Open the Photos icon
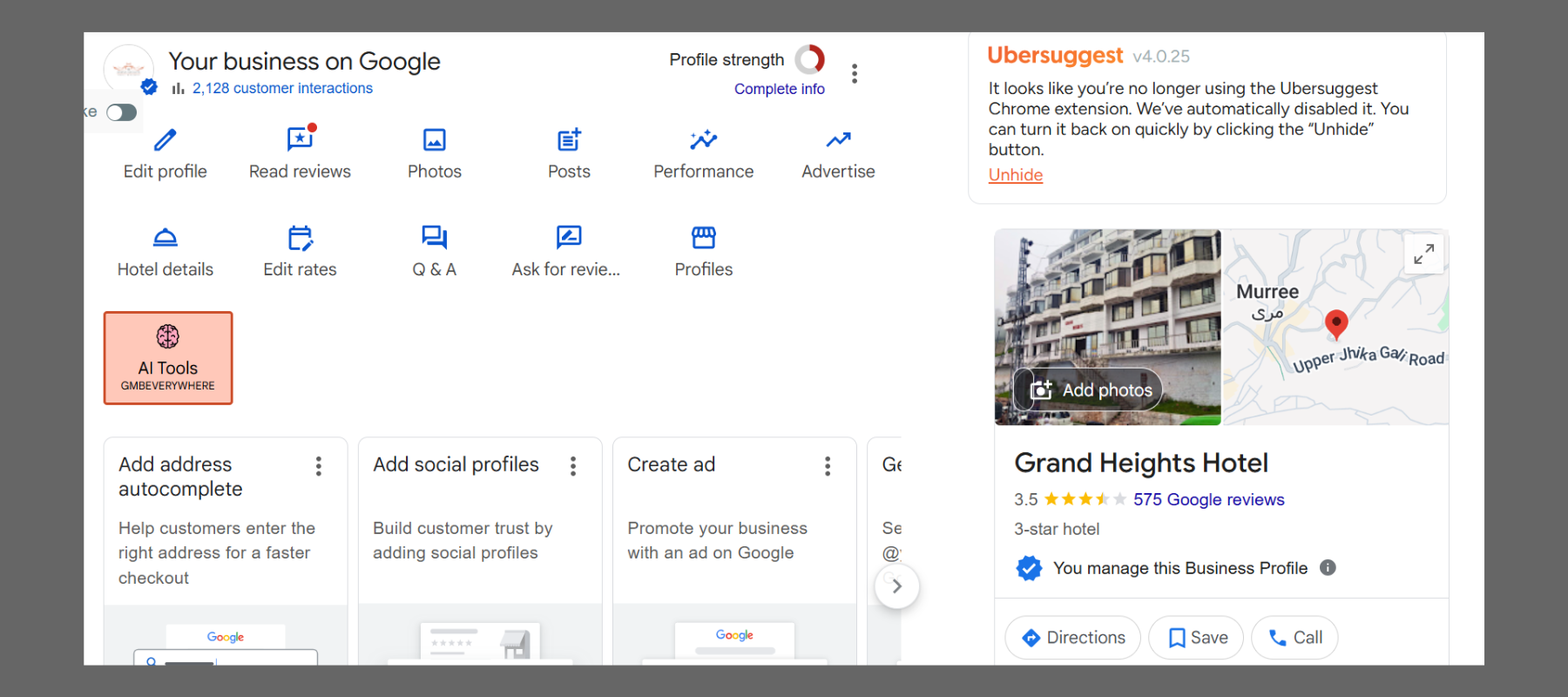 (434, 140)
